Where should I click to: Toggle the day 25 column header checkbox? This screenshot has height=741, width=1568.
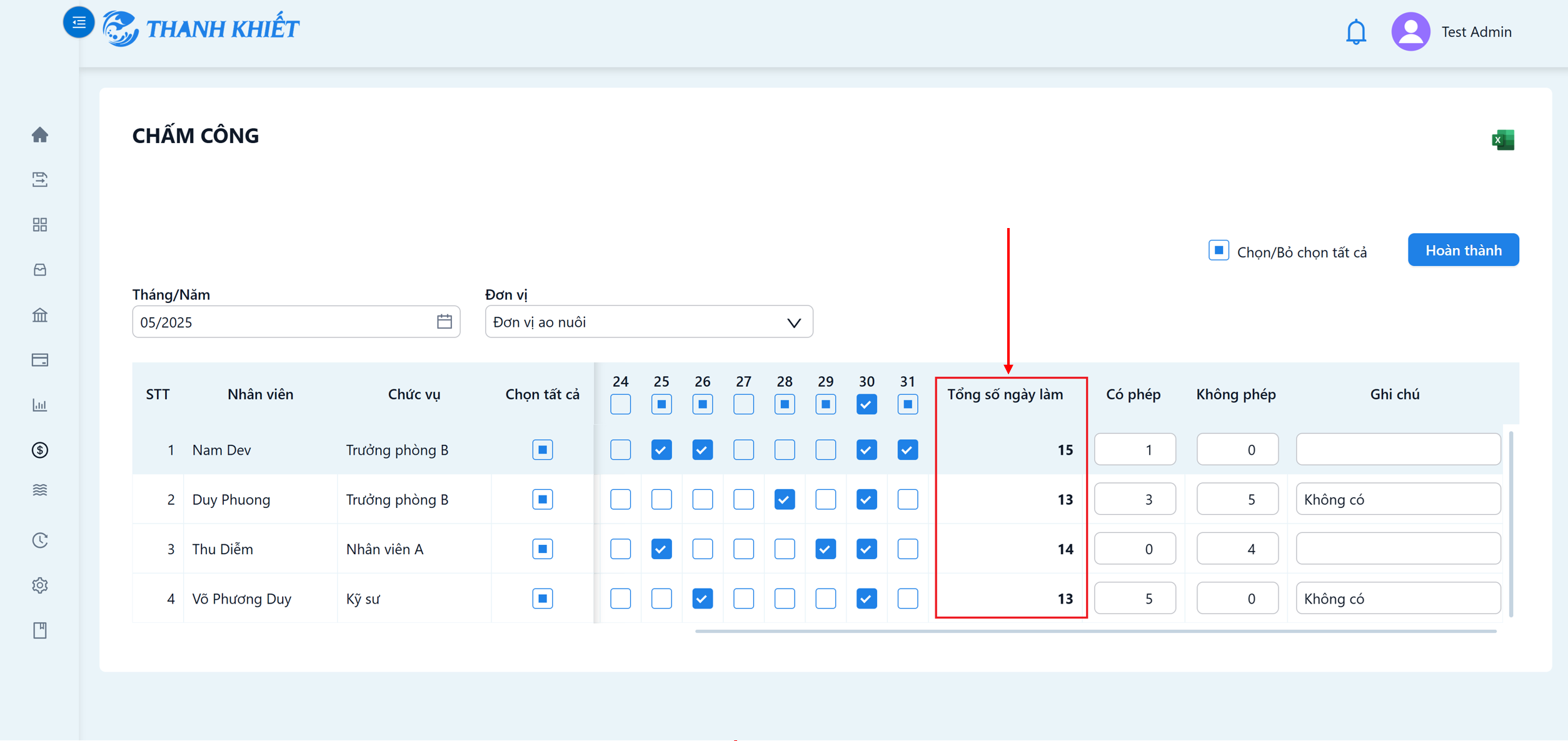coord(661,405)
